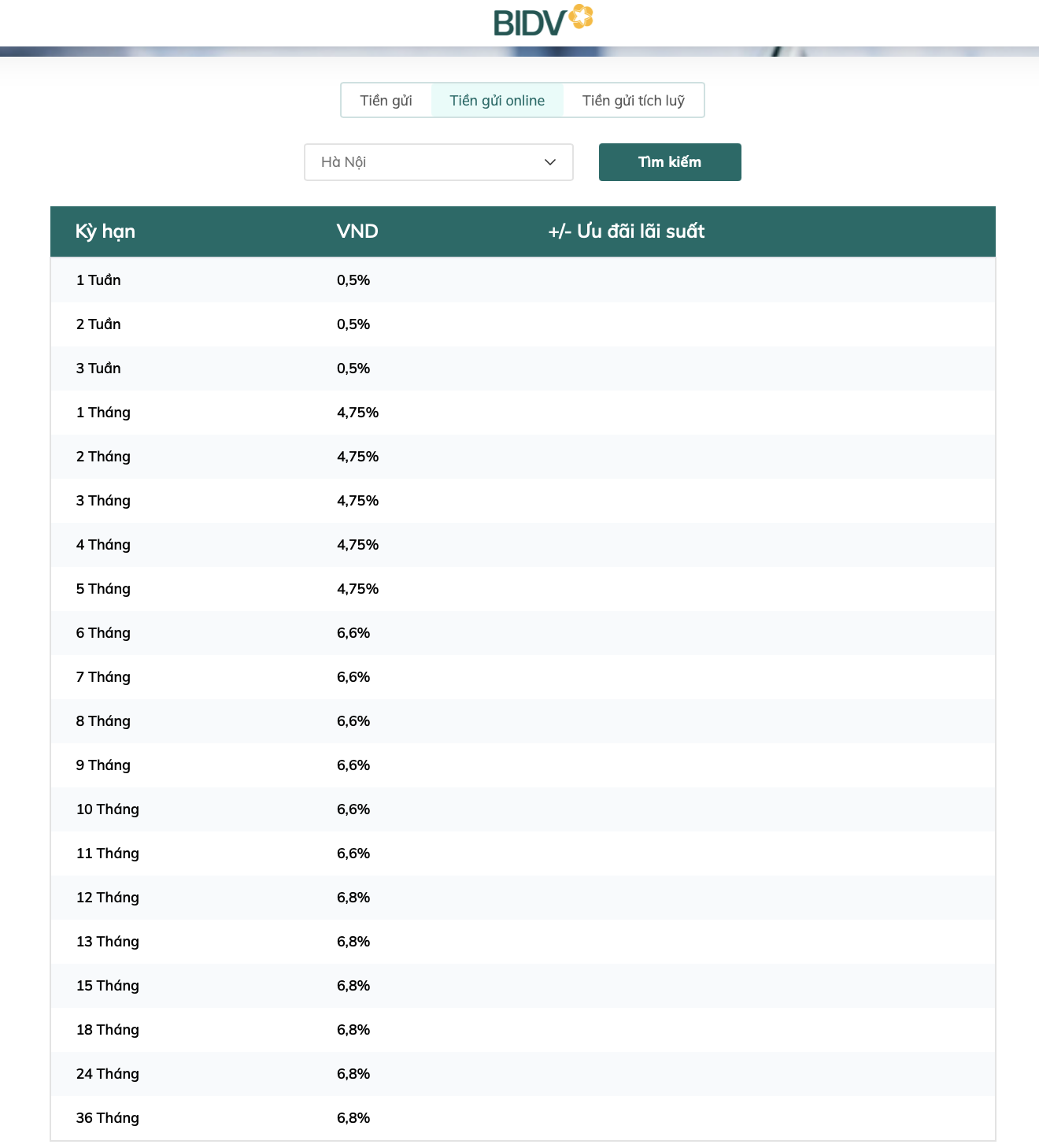Viewport: 1039px width, 1148px height.
Task: Select the 2 Tuần term row
Action: click(523, 324)
